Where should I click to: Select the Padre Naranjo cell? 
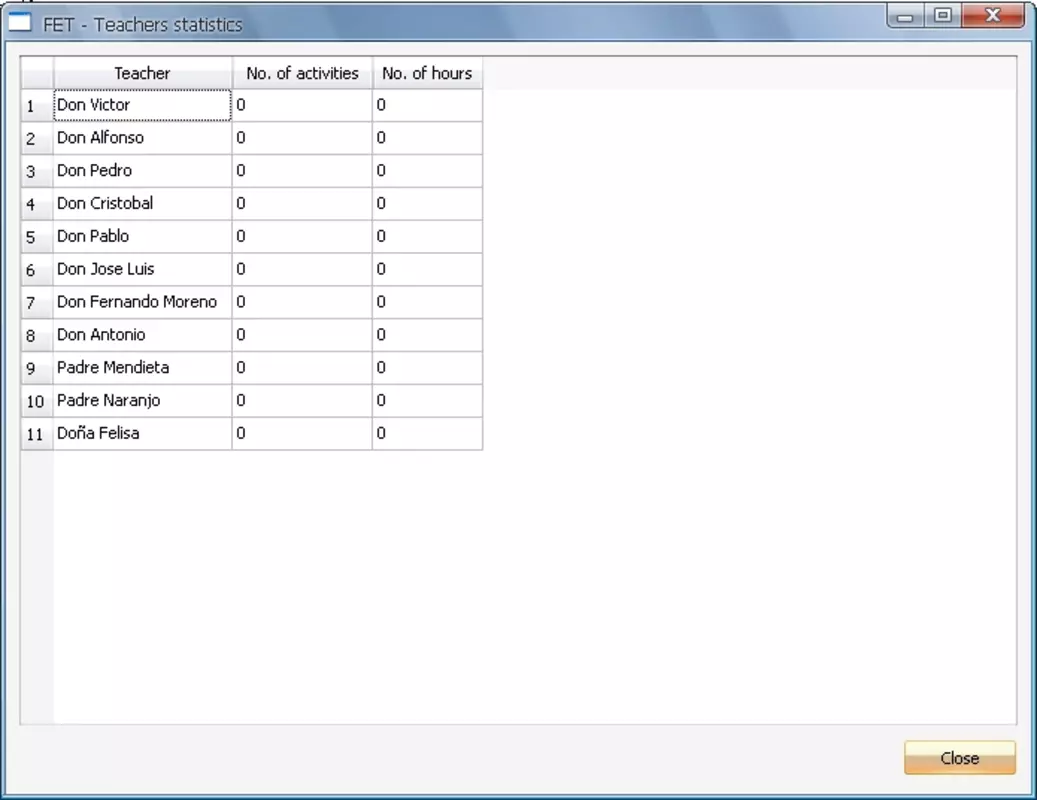[x=142, y=401]
